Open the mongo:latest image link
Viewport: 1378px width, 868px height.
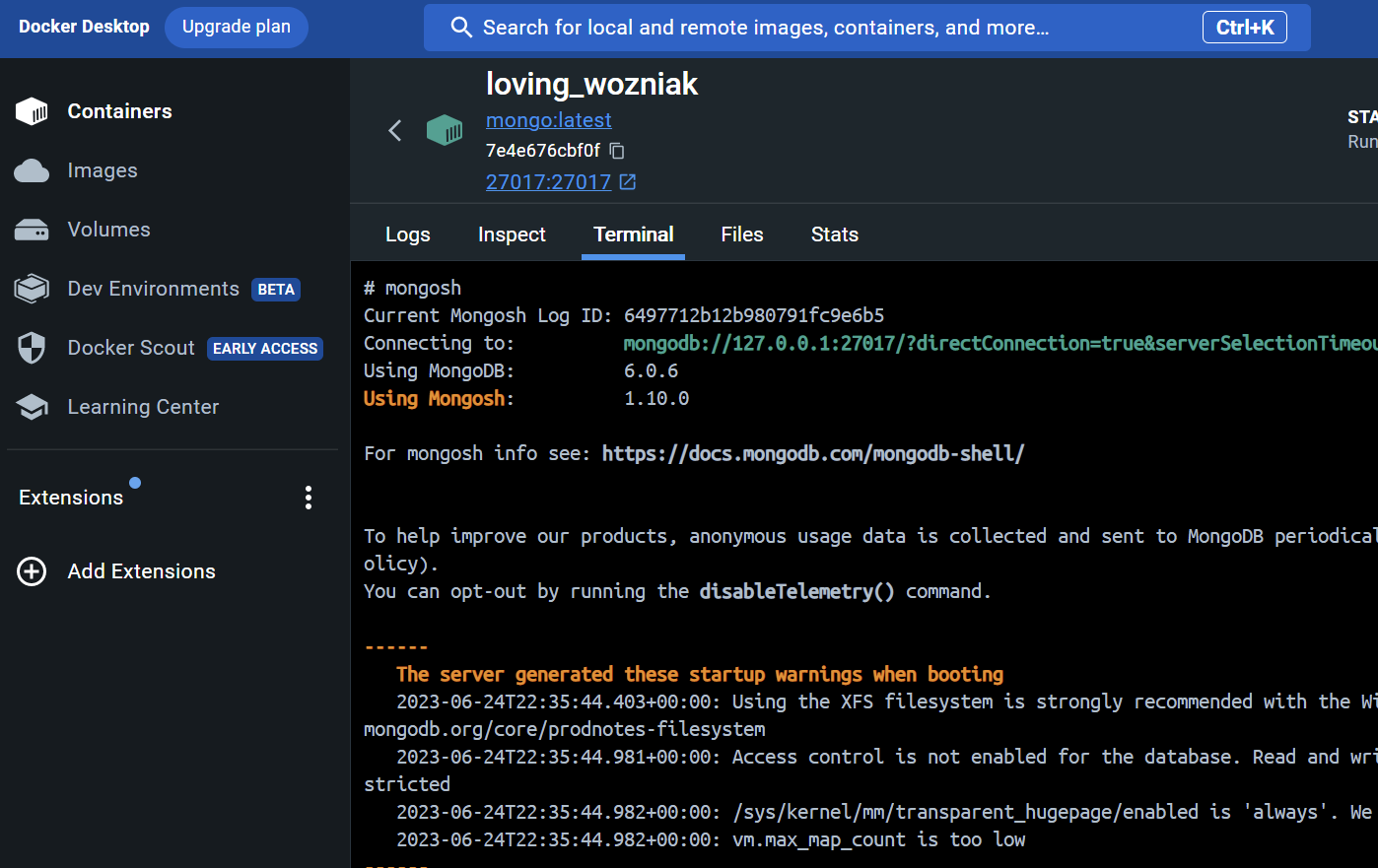pos(548,120)
